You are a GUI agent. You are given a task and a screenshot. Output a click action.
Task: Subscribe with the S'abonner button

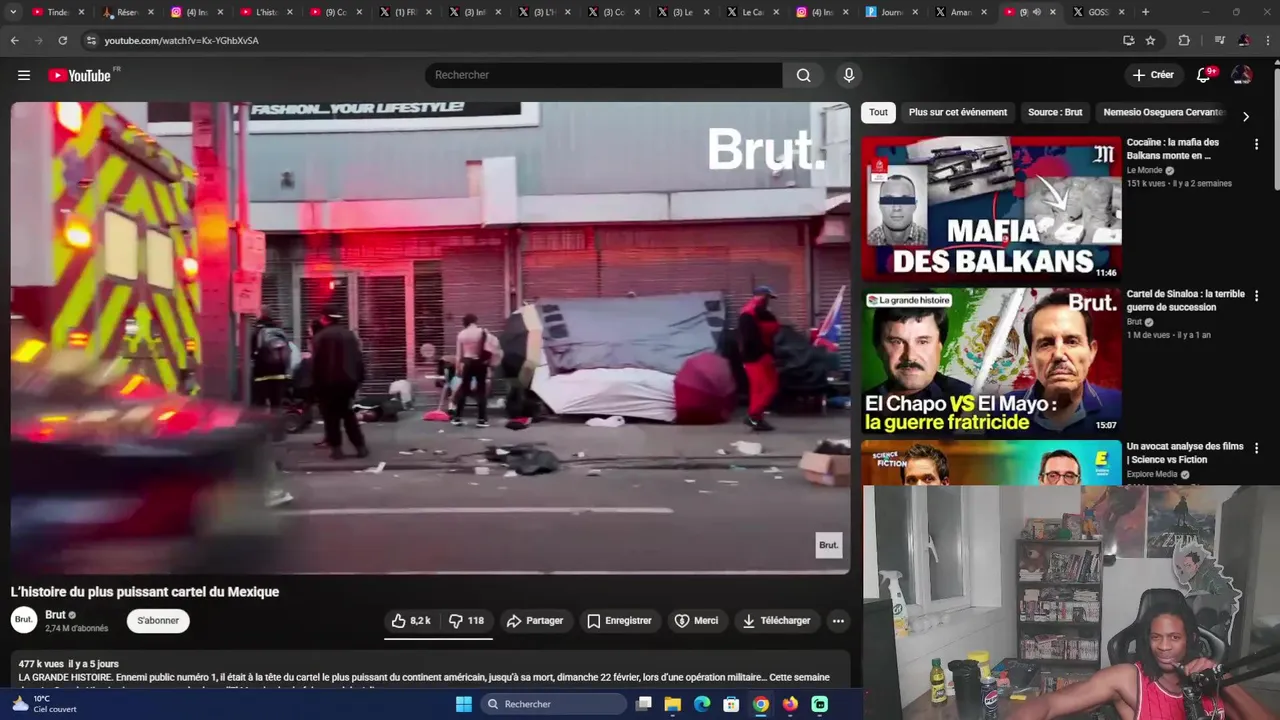coord(158,621)
